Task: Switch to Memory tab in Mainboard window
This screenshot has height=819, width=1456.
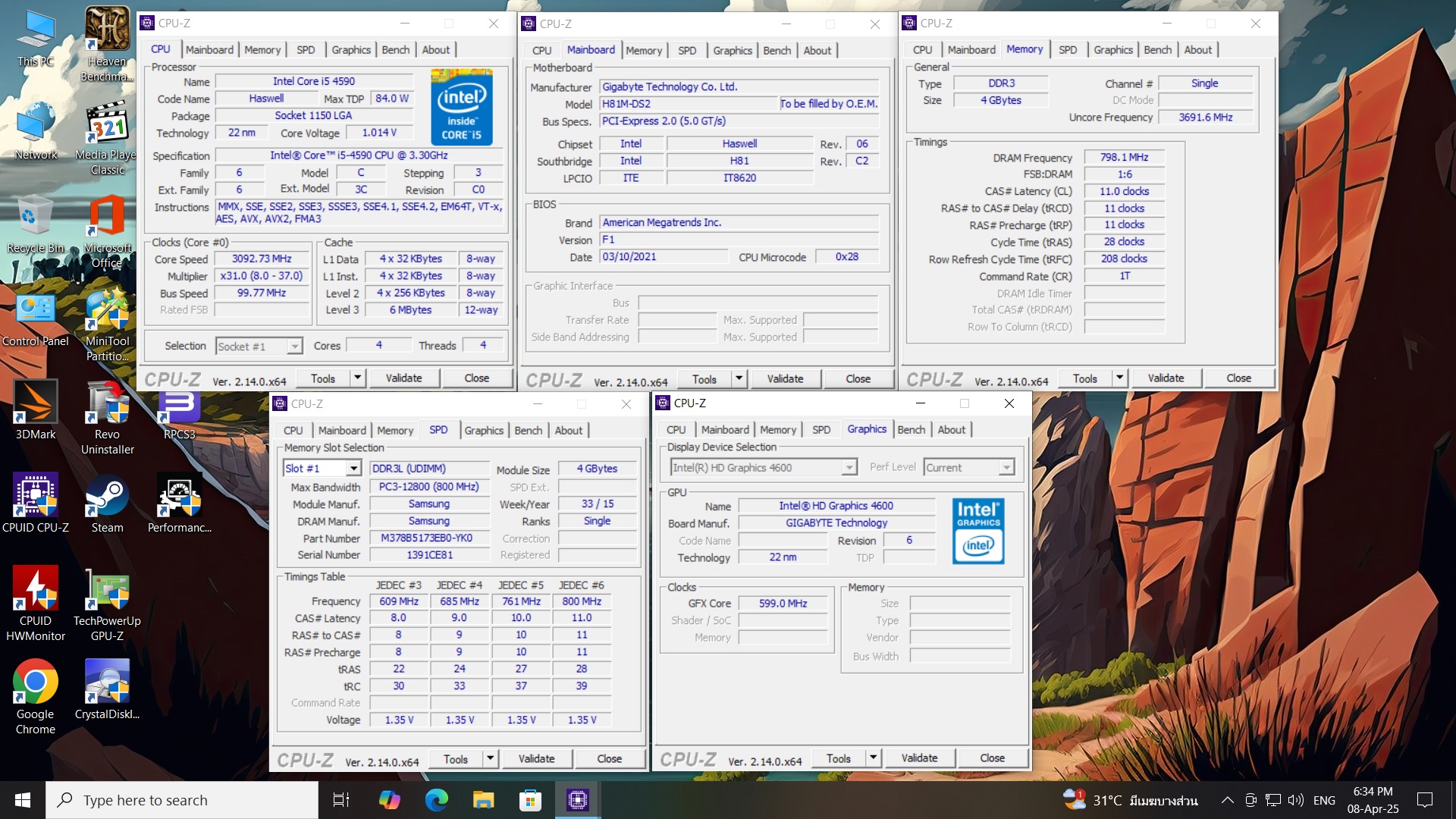Action: [x=644, y=51]
